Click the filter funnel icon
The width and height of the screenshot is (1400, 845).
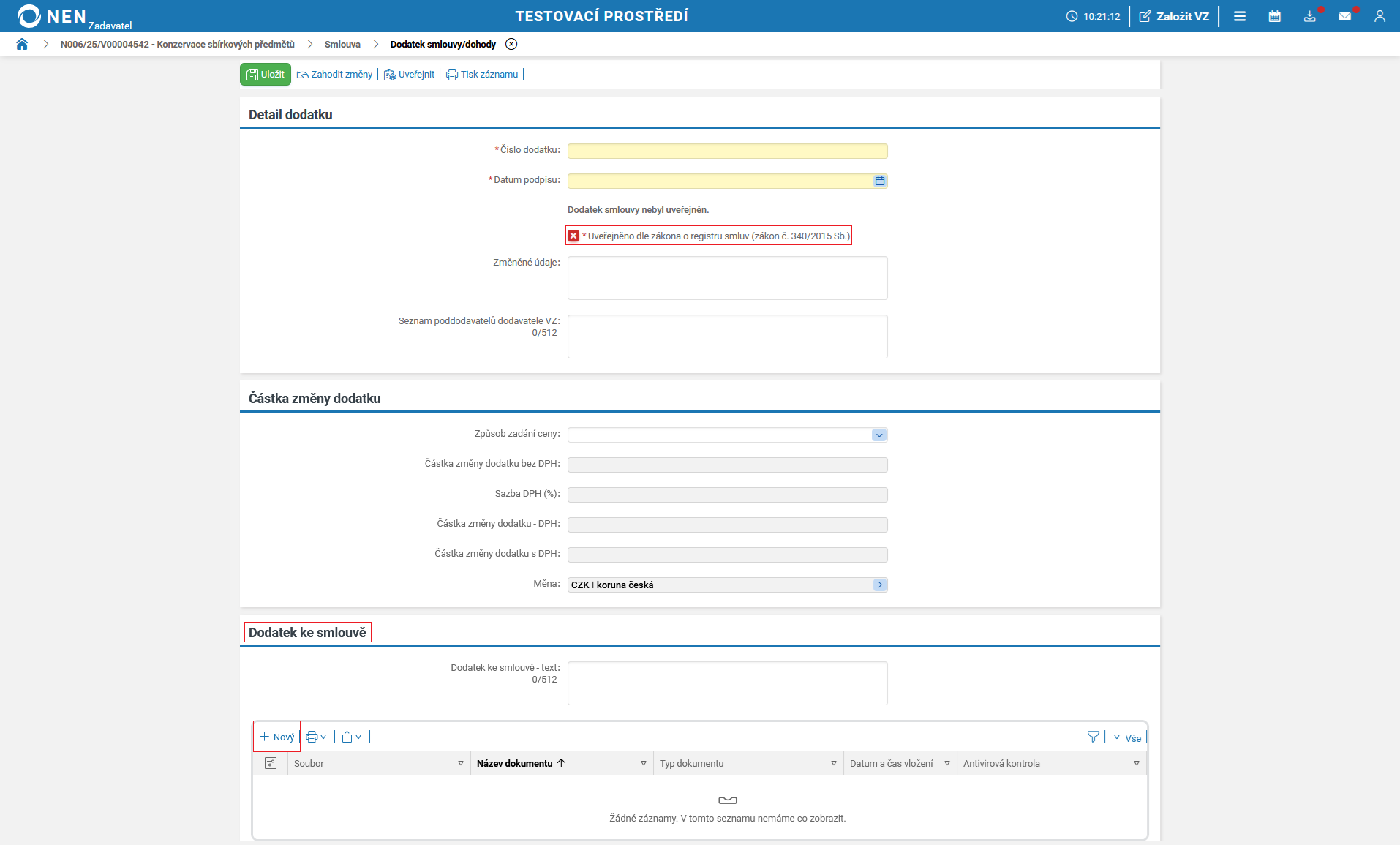(1094, 737)
